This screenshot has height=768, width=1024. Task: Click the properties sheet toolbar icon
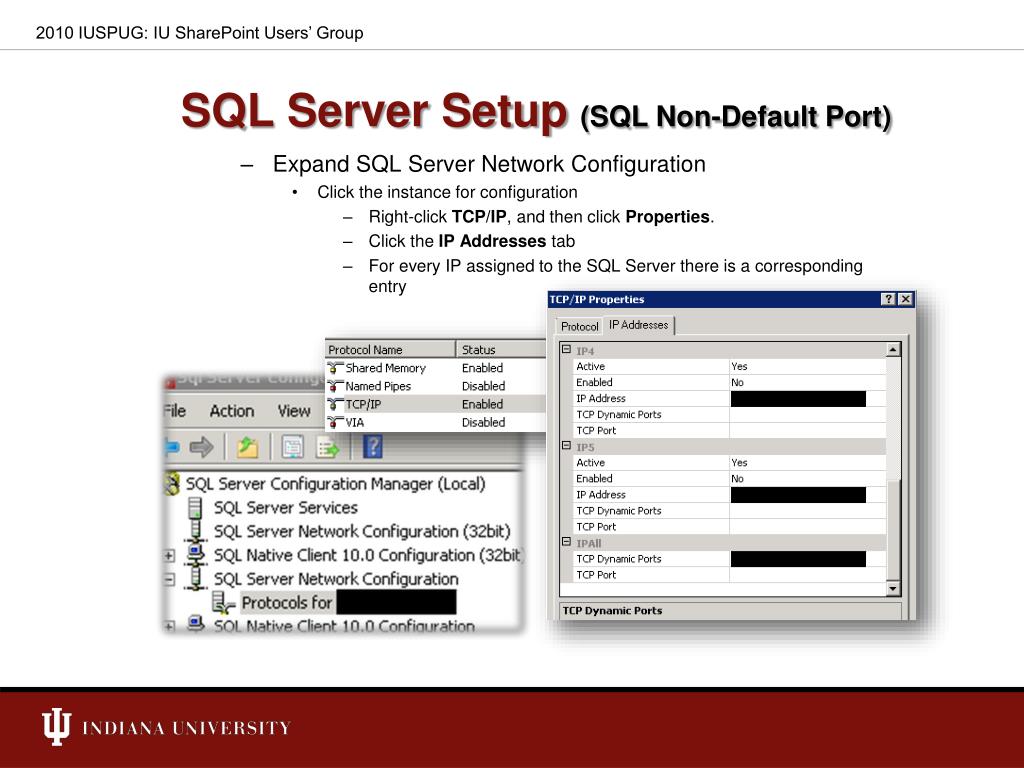[x=293, y=447]
